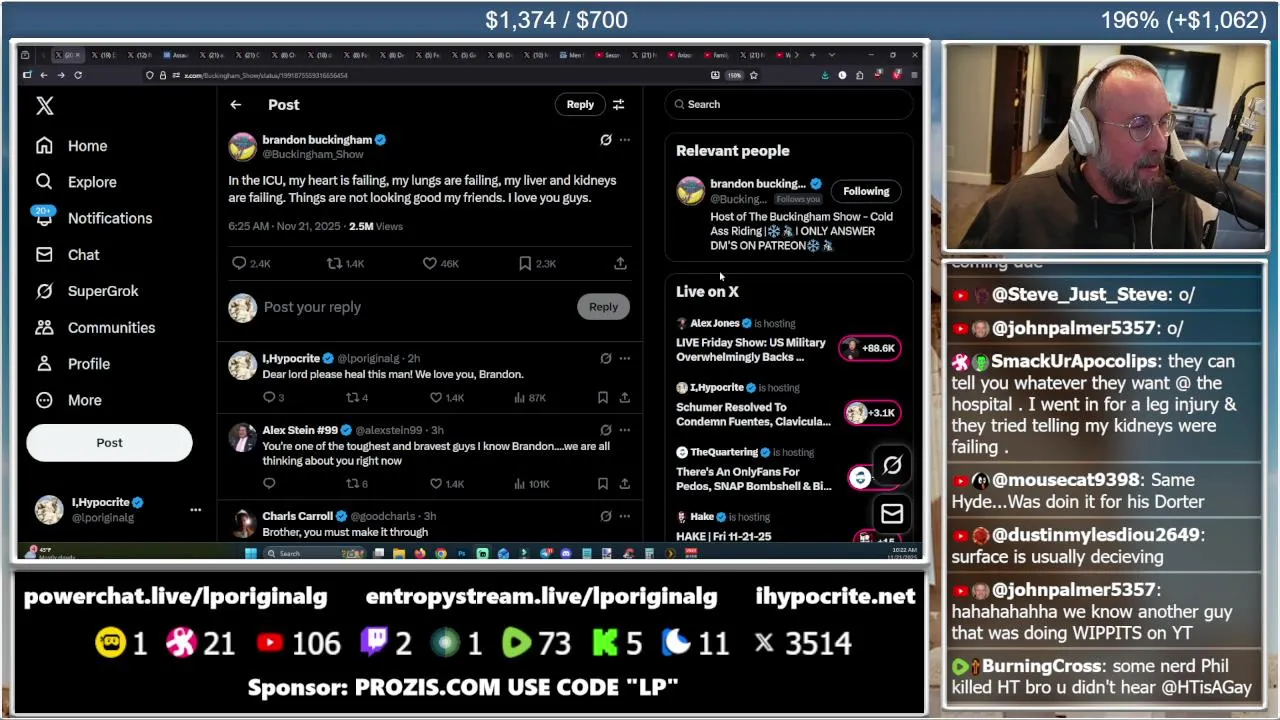
Task: Open Notifications in the sidebar
Action: pos(94,218)
